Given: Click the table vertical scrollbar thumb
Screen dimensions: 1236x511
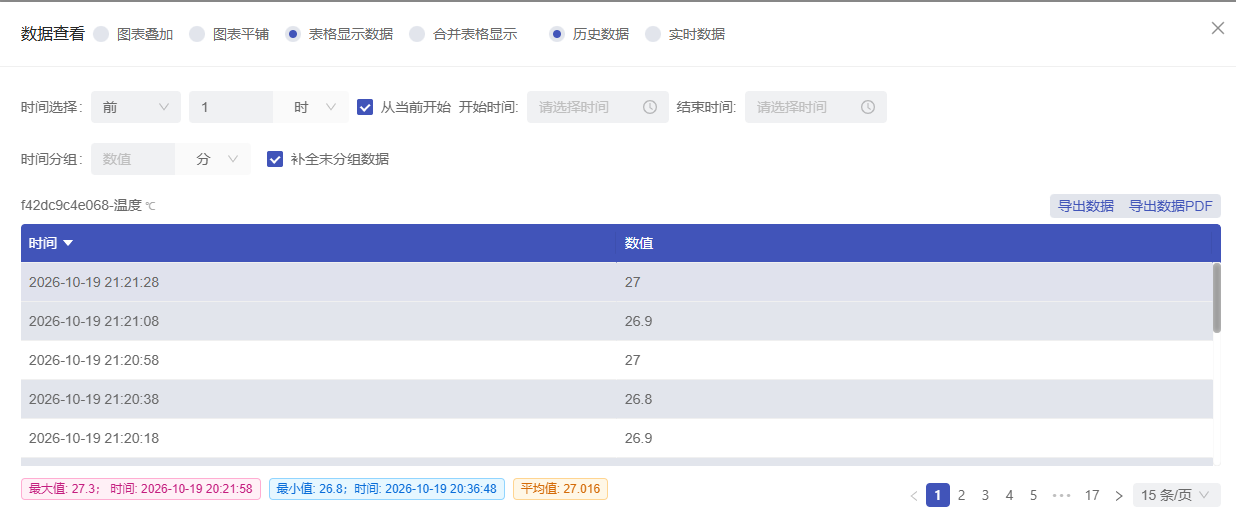Looking at the screenshot, I should pyautogui.click(x=1217, y=298).
